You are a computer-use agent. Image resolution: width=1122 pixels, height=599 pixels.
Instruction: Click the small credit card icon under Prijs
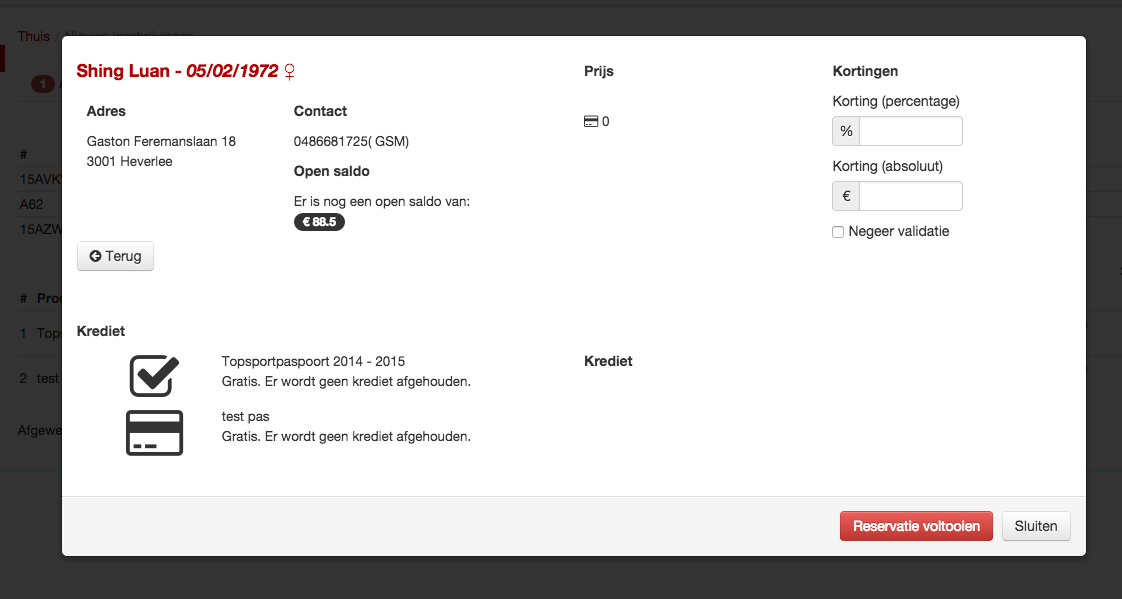click(591, 122)
